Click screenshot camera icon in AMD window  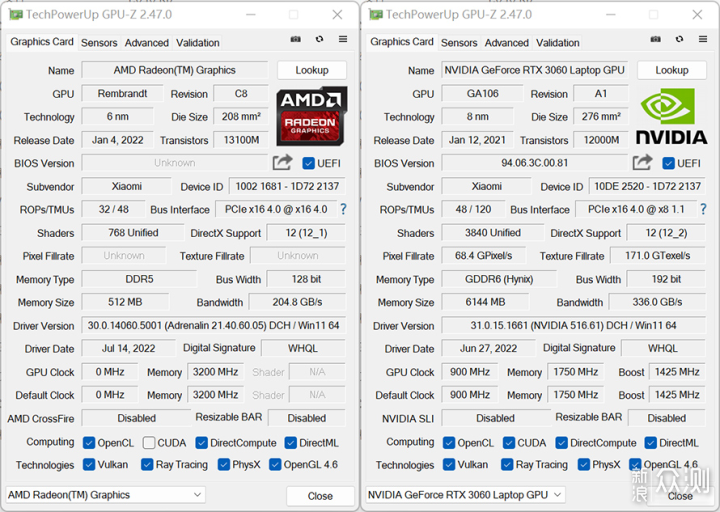coord(296,39)
